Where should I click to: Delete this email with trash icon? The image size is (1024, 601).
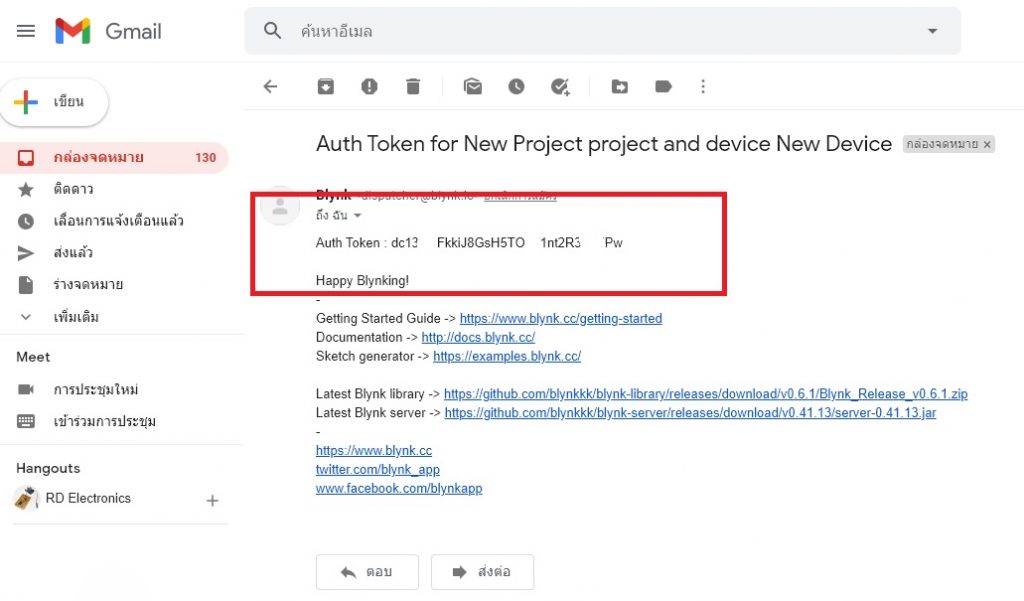click(x=413, y=86)
